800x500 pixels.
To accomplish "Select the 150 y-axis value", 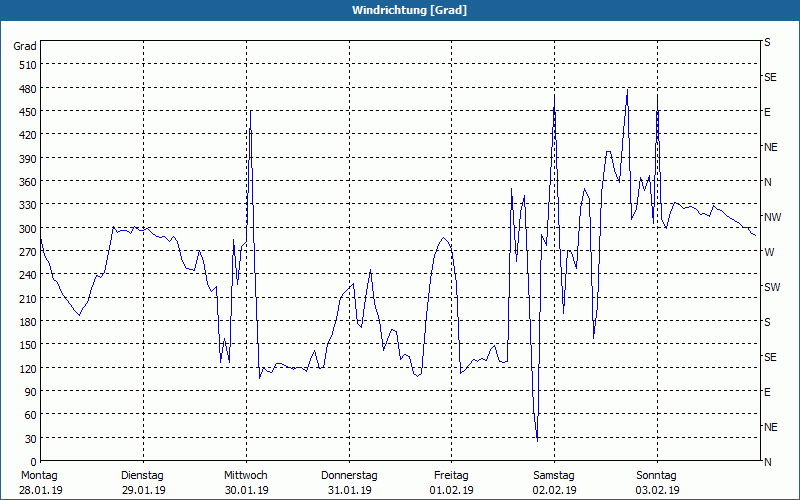I will point(28,345).
